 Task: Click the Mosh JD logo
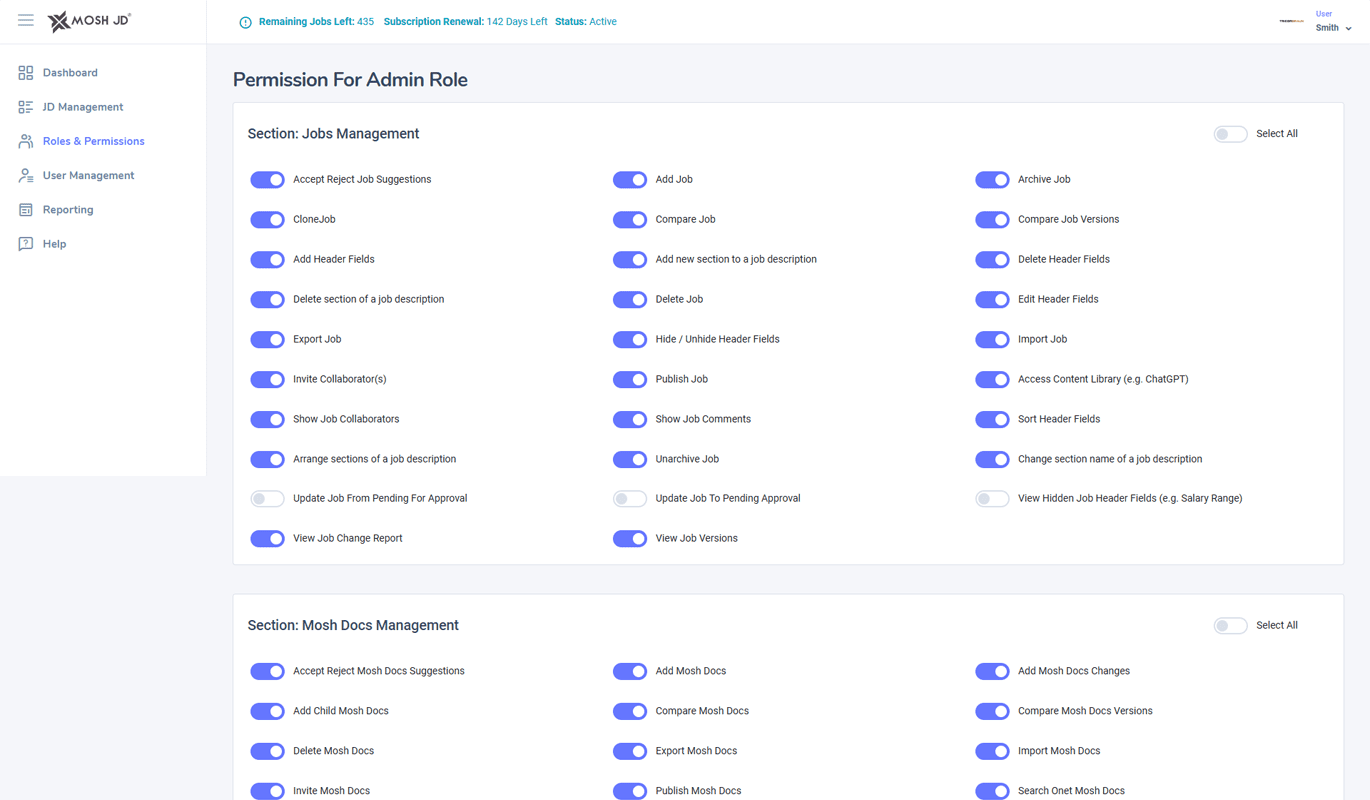(89, 21)
